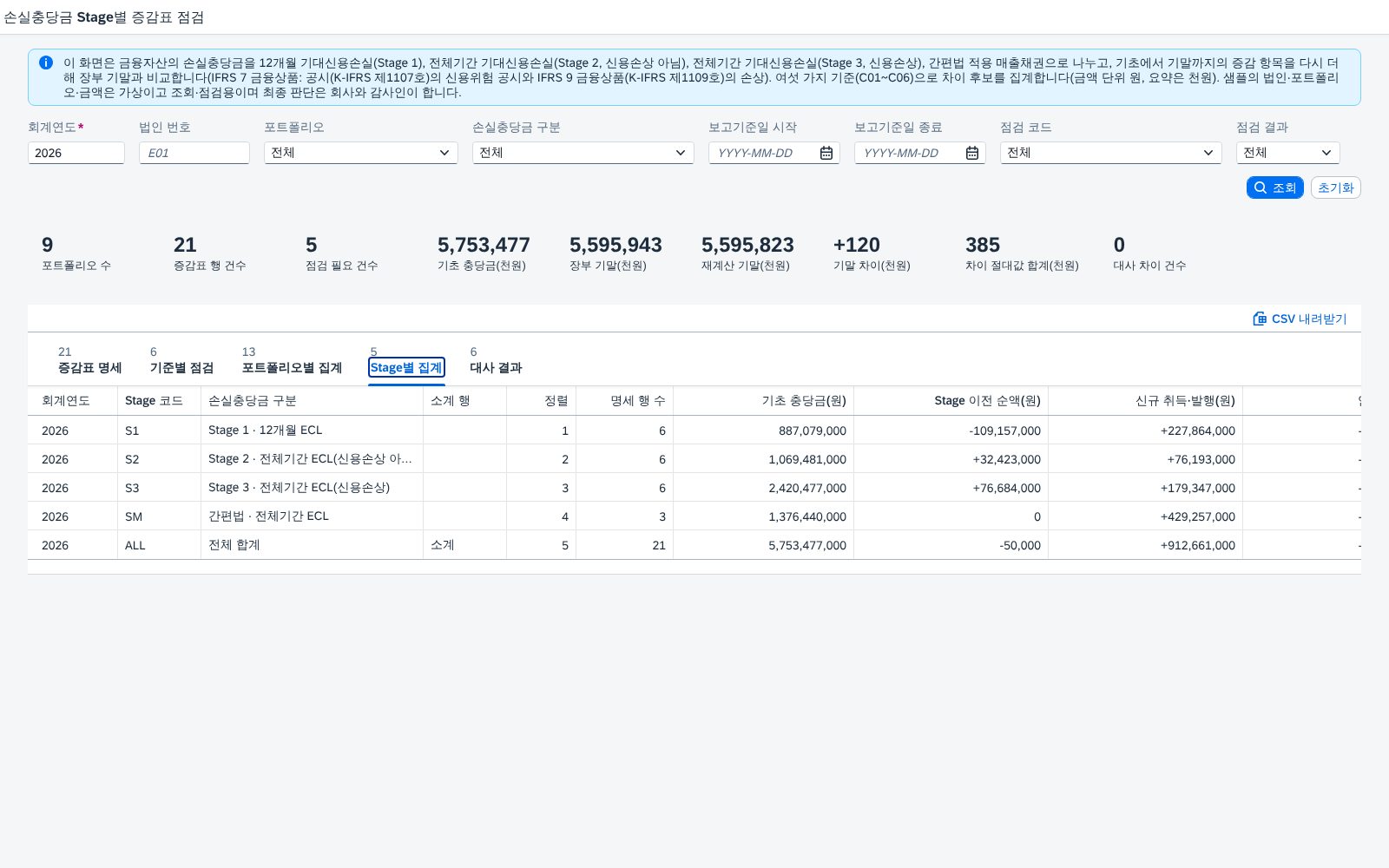This screenshot has width=1389, height=868.
Task: Click the 회계연도 input field
Action: tap(76, 153)
